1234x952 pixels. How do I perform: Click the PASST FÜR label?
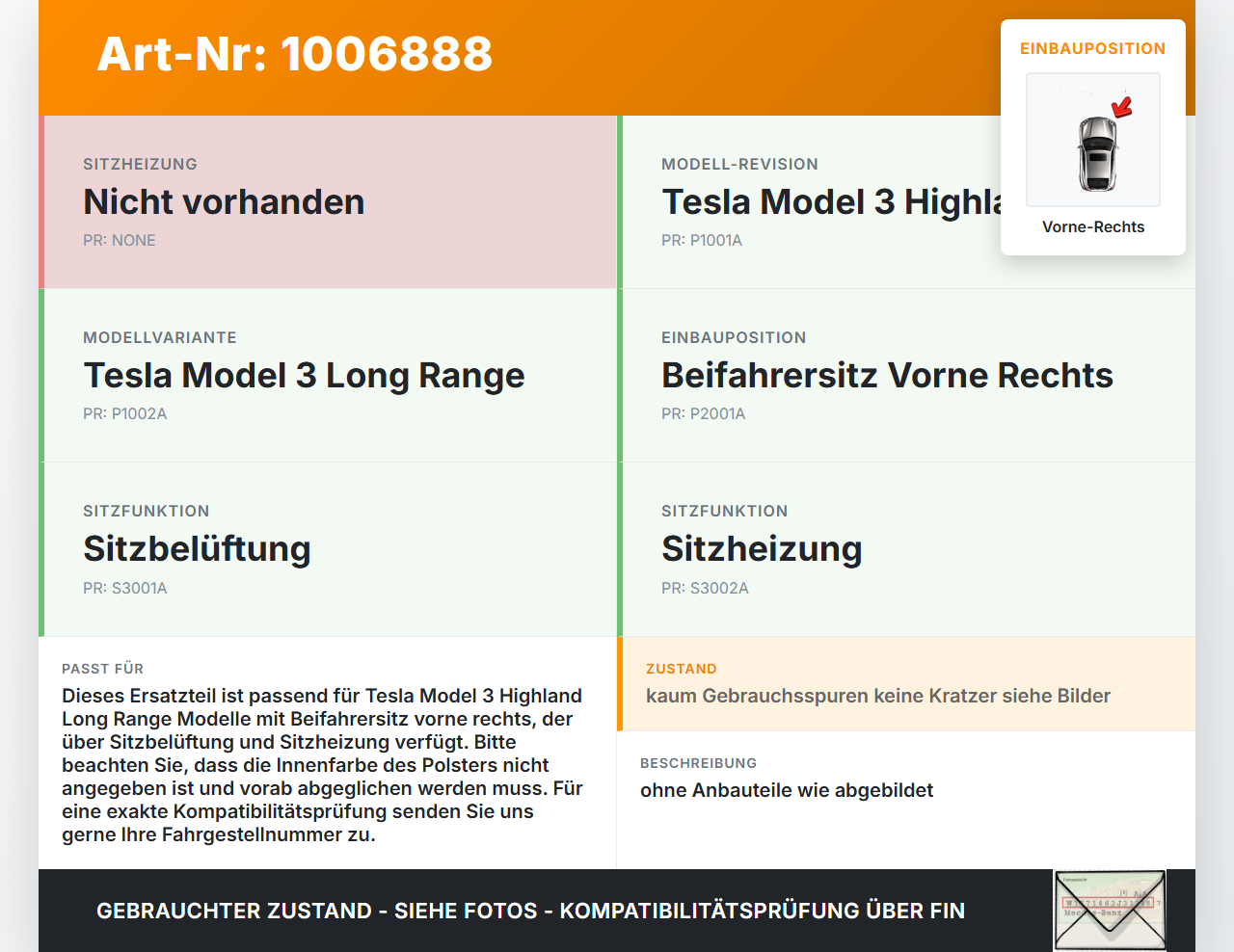pos(102,669)
